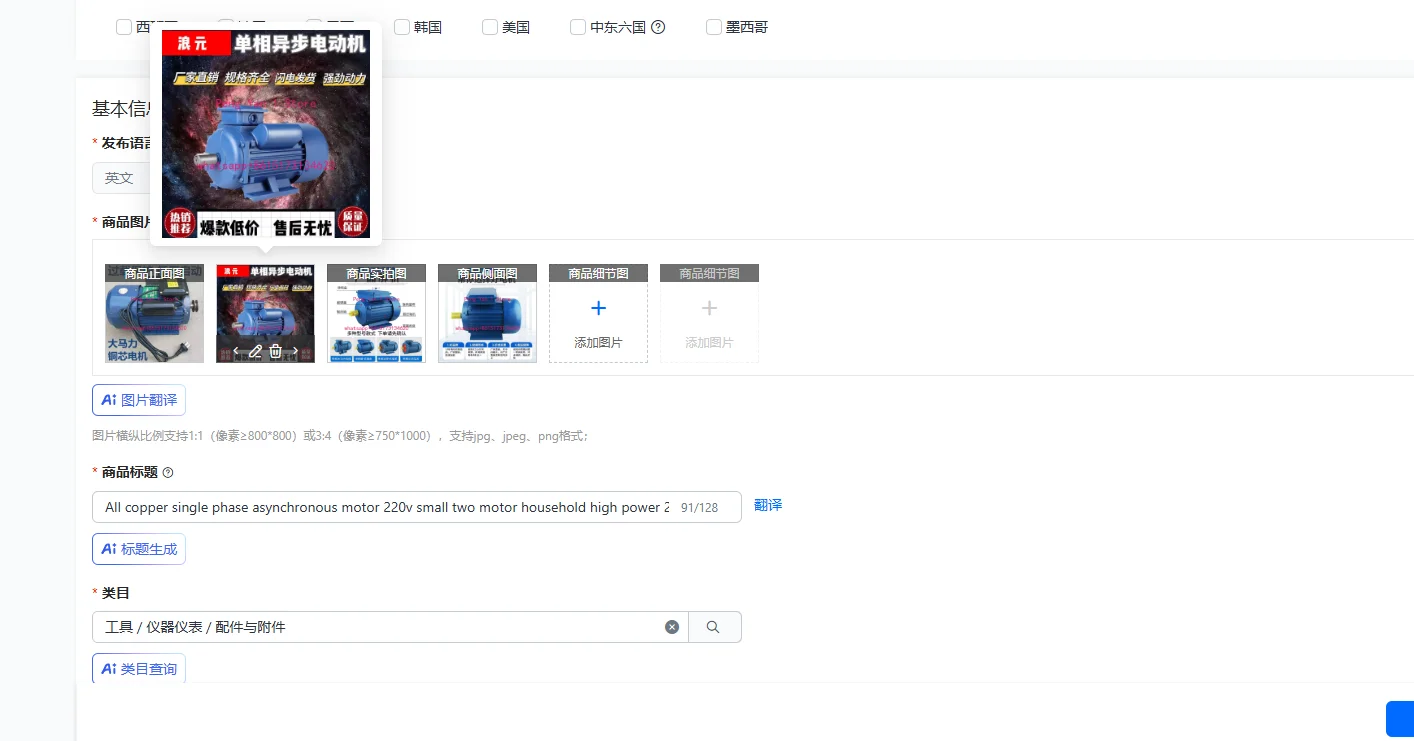
Task: Open the 商品标题 help icon
Action: [168, 472]
